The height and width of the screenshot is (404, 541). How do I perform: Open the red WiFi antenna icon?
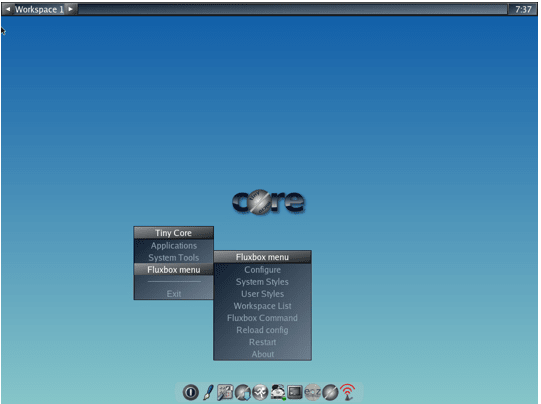pos(347,392)
